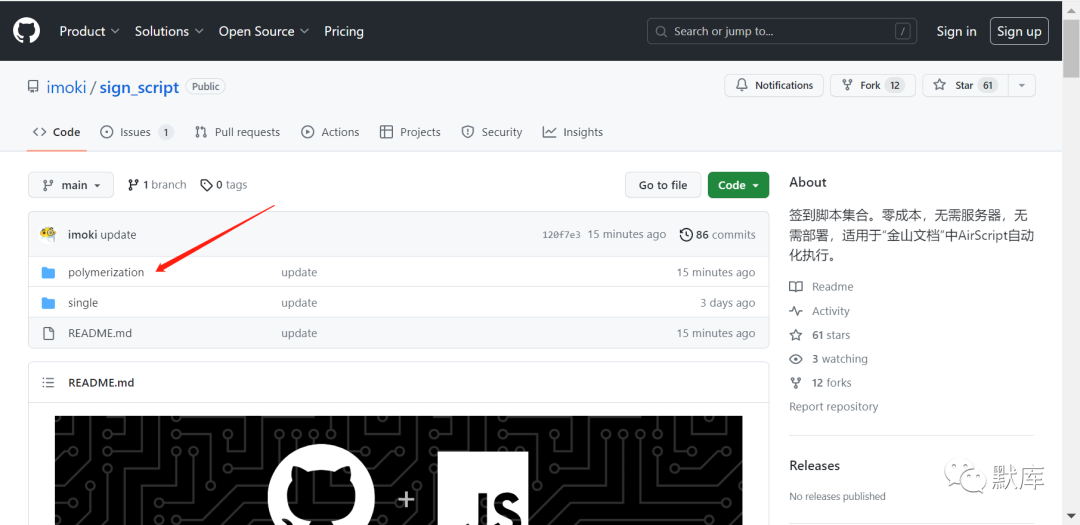1080x525 pixels.
Task: Open the sign_script repository link
Action: tap(139, 88)
